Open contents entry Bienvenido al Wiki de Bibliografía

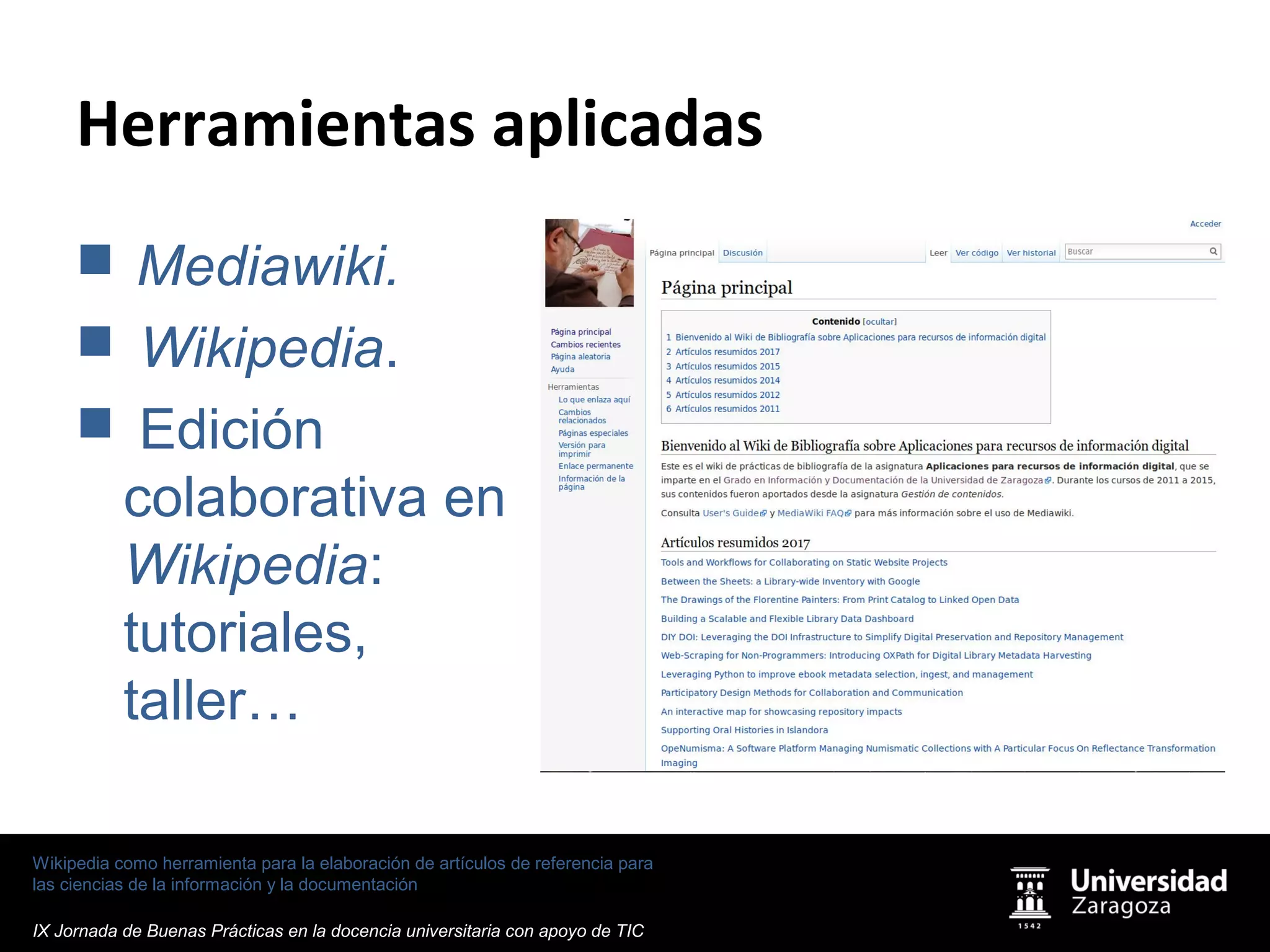coord(856,338)
